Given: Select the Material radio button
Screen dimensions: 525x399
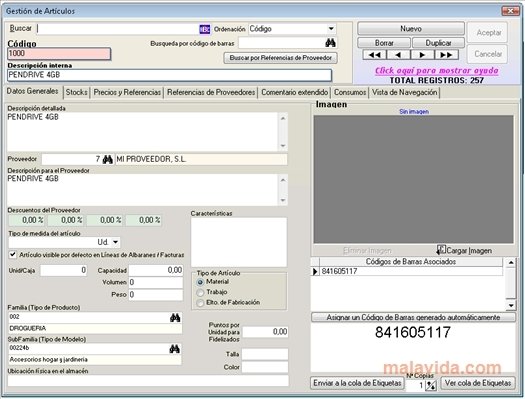Looking at the screenshot, I should pos(200,282).
